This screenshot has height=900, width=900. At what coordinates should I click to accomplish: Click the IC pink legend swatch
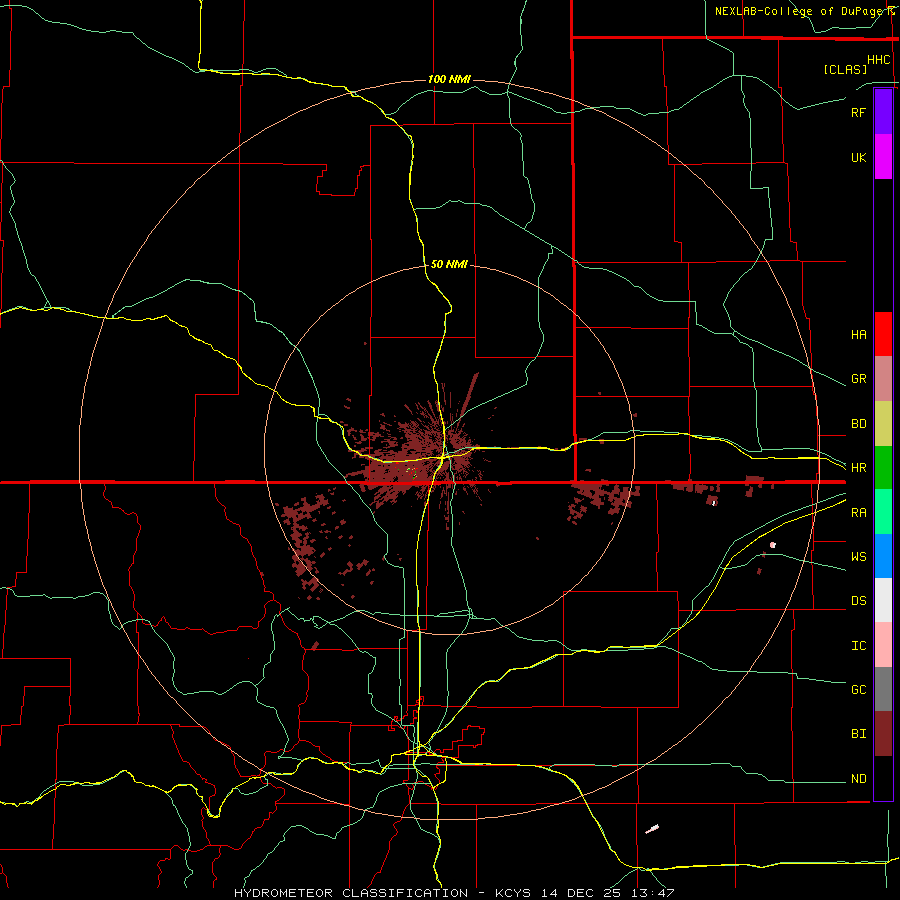tap(883, 645)
